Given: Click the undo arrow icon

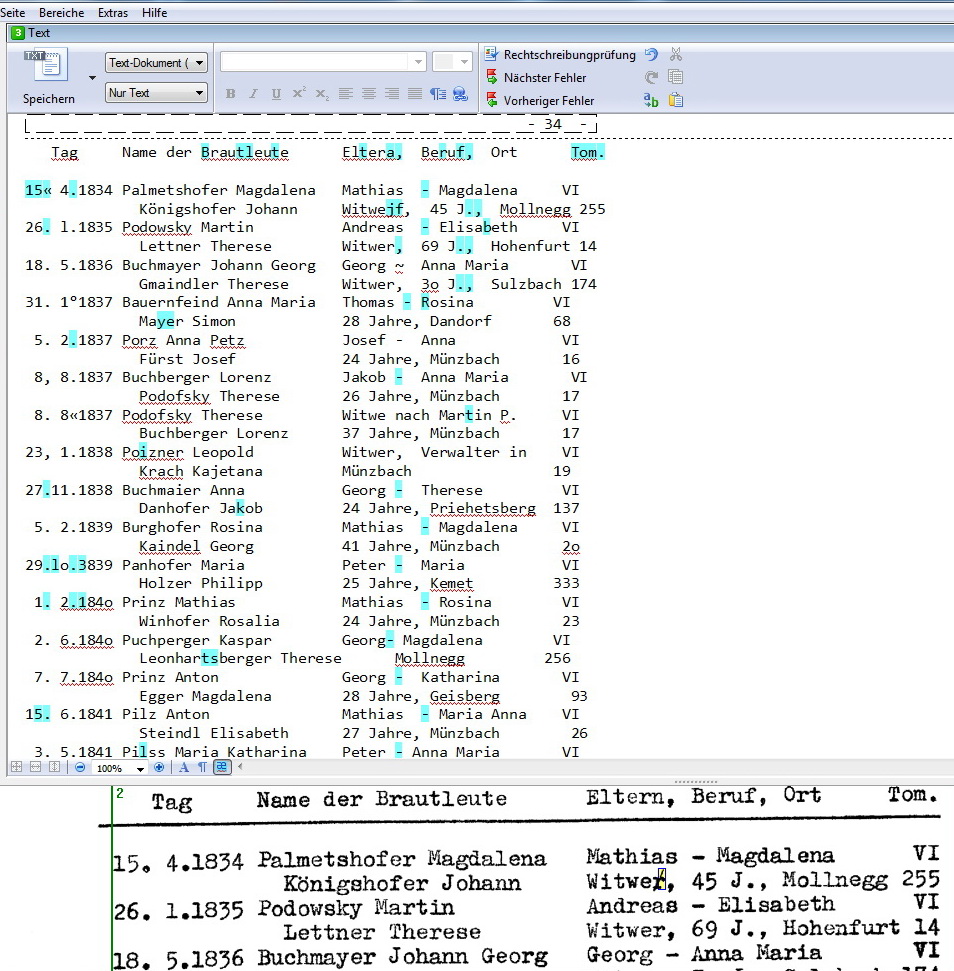Looking at the screenshot, I should [x=651, y=55].
